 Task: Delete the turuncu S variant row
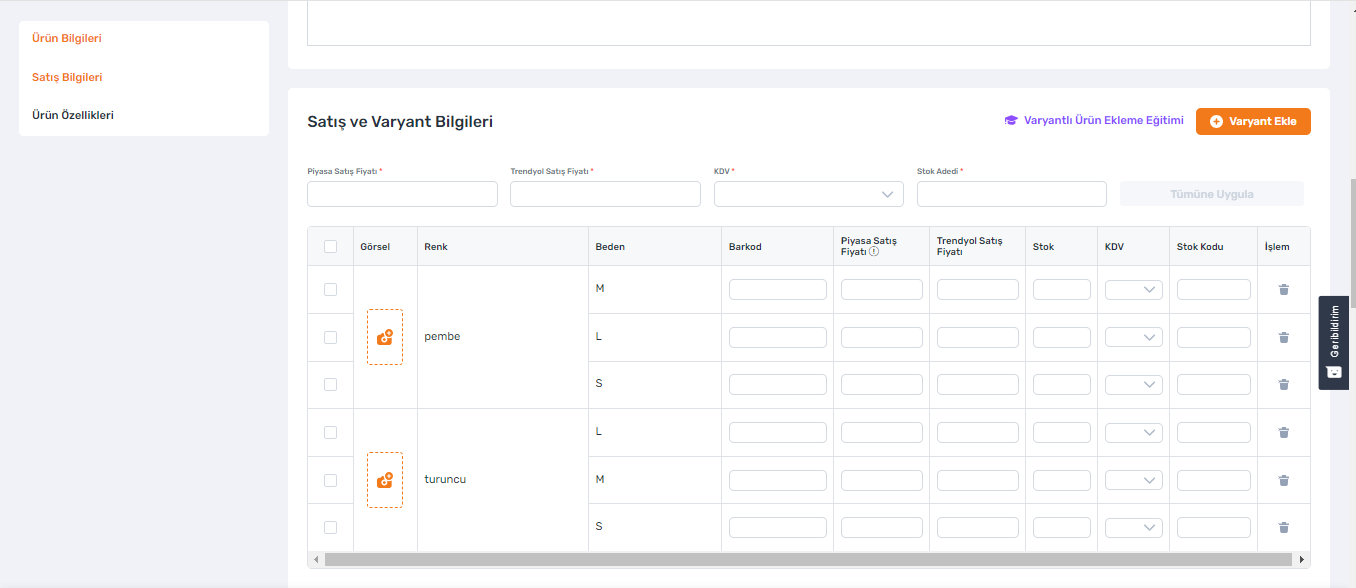coord(1284,527)
